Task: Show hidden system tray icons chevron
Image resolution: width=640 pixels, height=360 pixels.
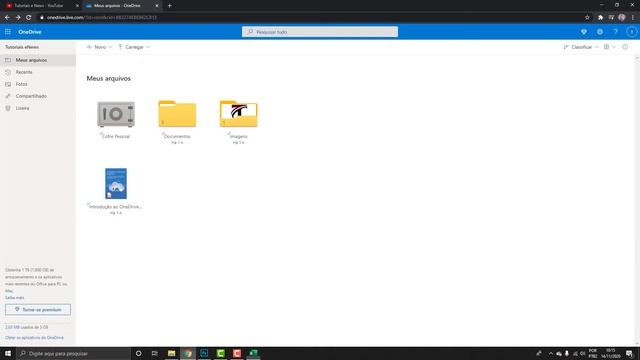Action: pyautogui.click(x=551, y=353)
